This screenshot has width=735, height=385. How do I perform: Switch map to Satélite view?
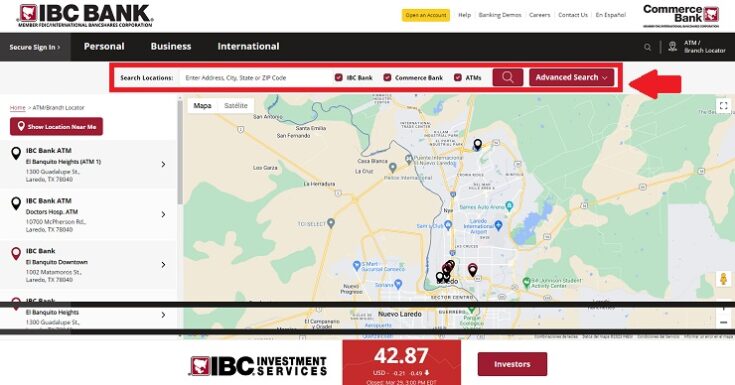click(236, 106)
